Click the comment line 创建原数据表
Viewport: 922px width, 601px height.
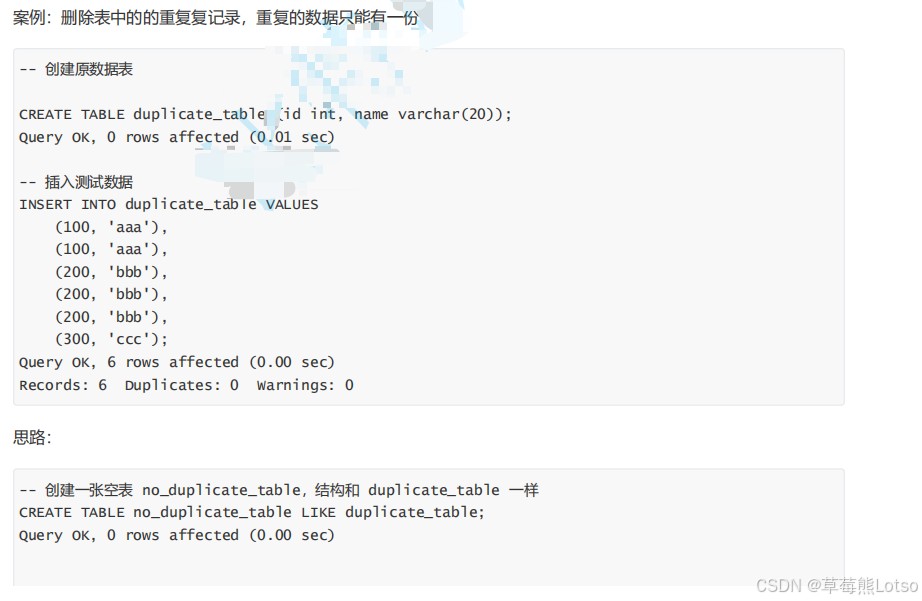[77, 69]
